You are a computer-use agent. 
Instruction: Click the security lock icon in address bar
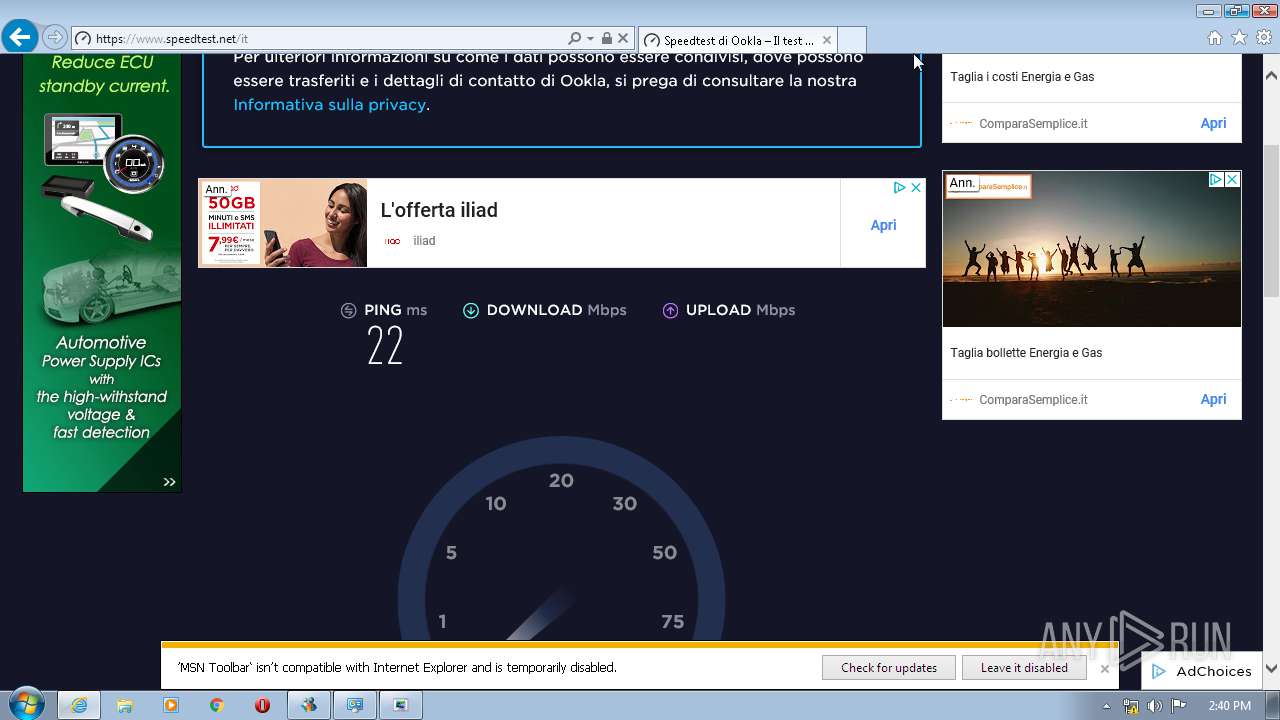(x=606, y=39)
